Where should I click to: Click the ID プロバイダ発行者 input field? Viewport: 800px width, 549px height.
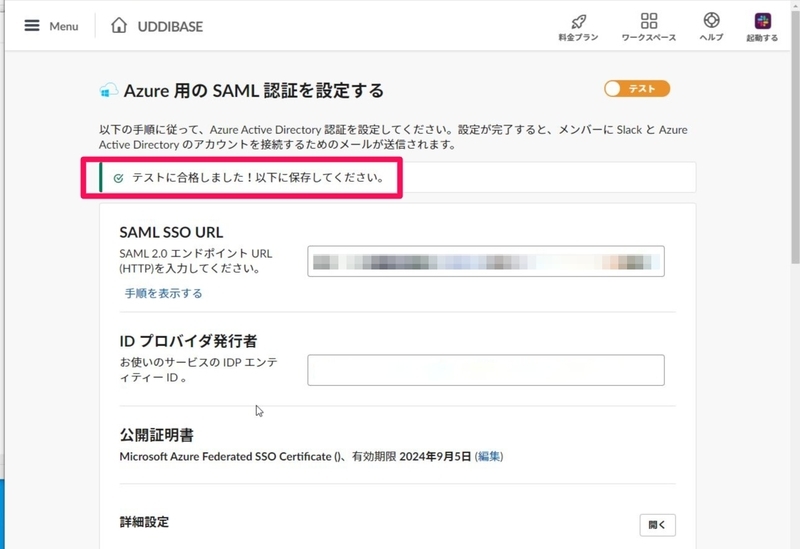point(486,370)
